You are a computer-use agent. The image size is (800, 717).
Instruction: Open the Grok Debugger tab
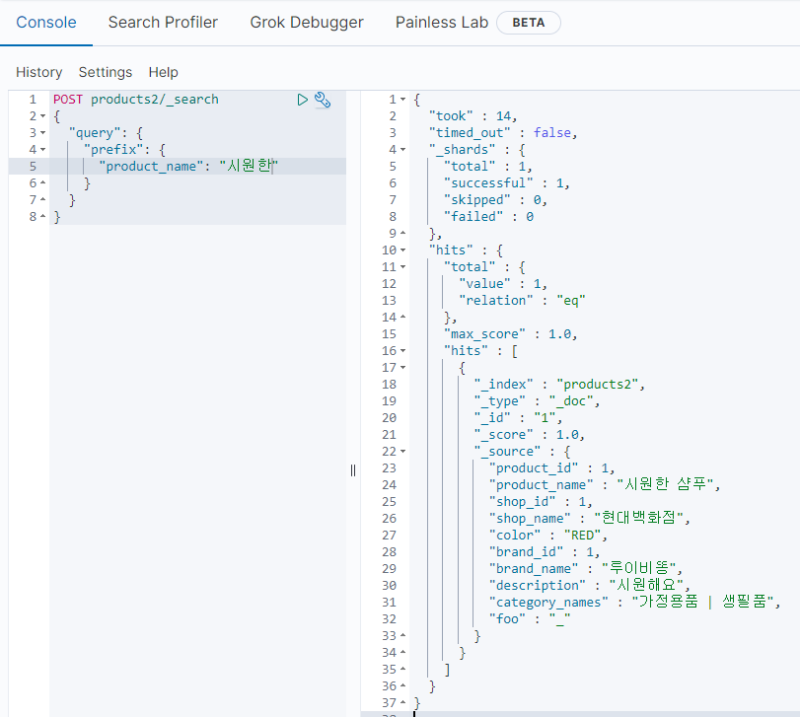(306, 22)
